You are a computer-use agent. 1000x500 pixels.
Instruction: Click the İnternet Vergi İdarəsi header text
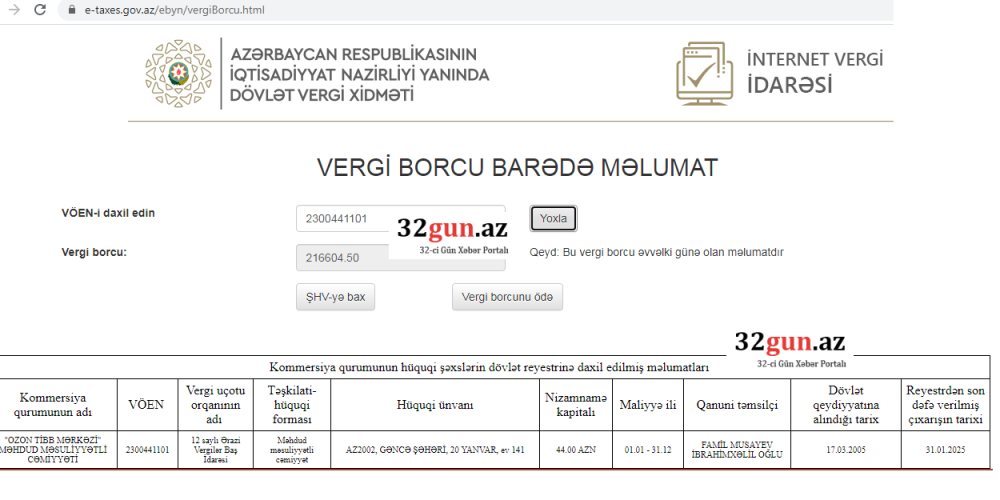point(814,72)
